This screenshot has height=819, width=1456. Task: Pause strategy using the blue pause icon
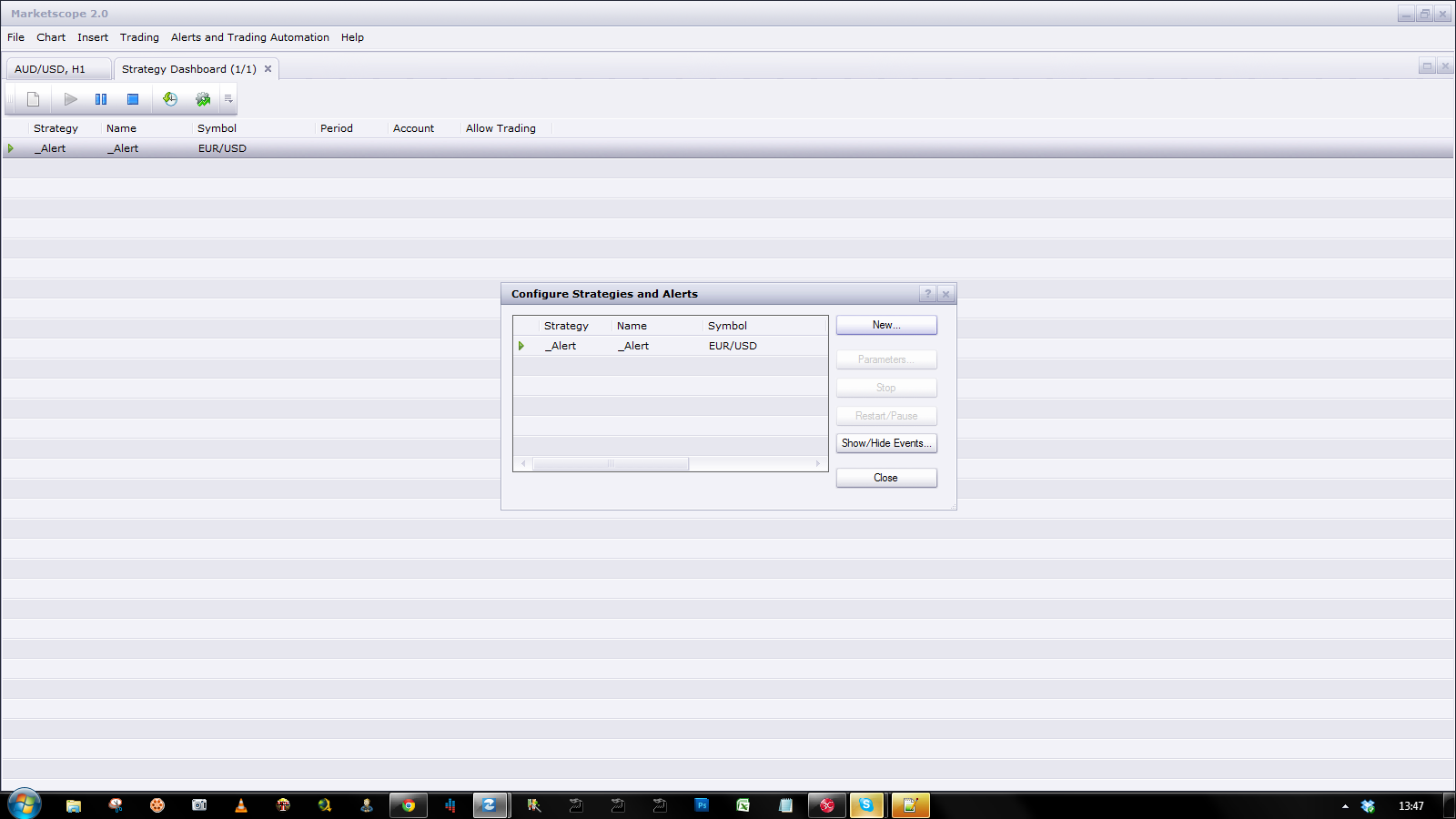pos(101,99)
